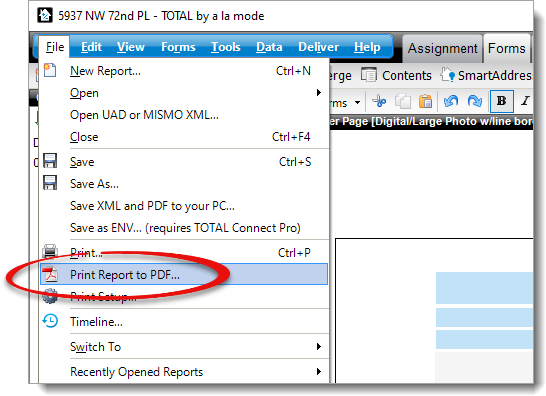This screenshot has width=546, height=396.
Task: Open SmartAddress from the toolbar
Action: 486,75
